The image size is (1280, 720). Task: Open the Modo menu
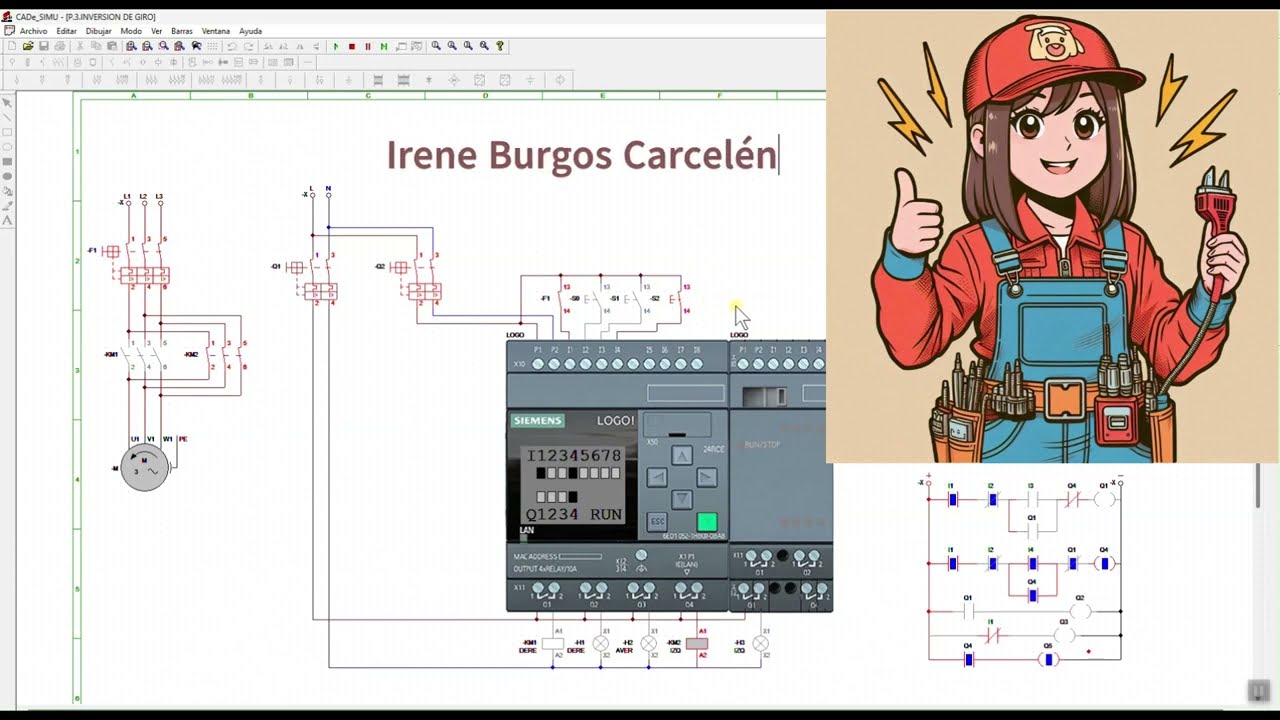click(131, 31)
